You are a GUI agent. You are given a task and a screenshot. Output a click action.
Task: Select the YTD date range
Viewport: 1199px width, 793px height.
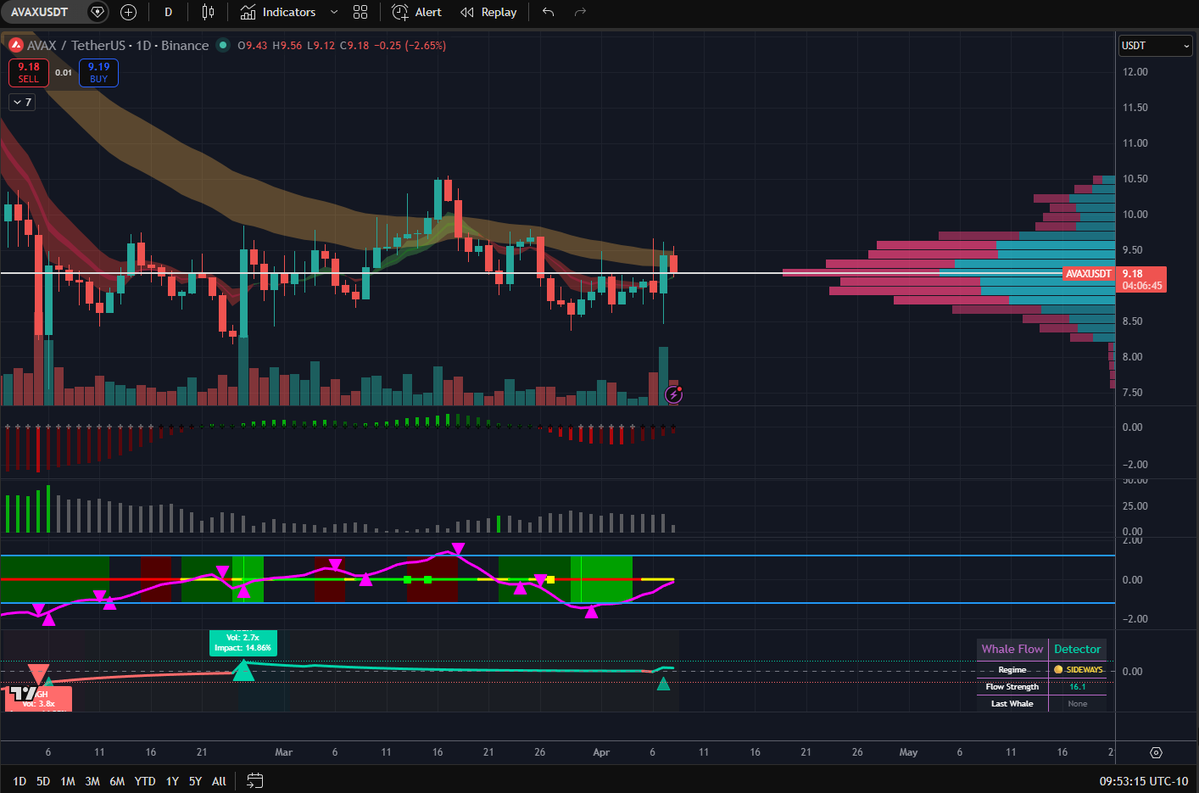point(145,781)
